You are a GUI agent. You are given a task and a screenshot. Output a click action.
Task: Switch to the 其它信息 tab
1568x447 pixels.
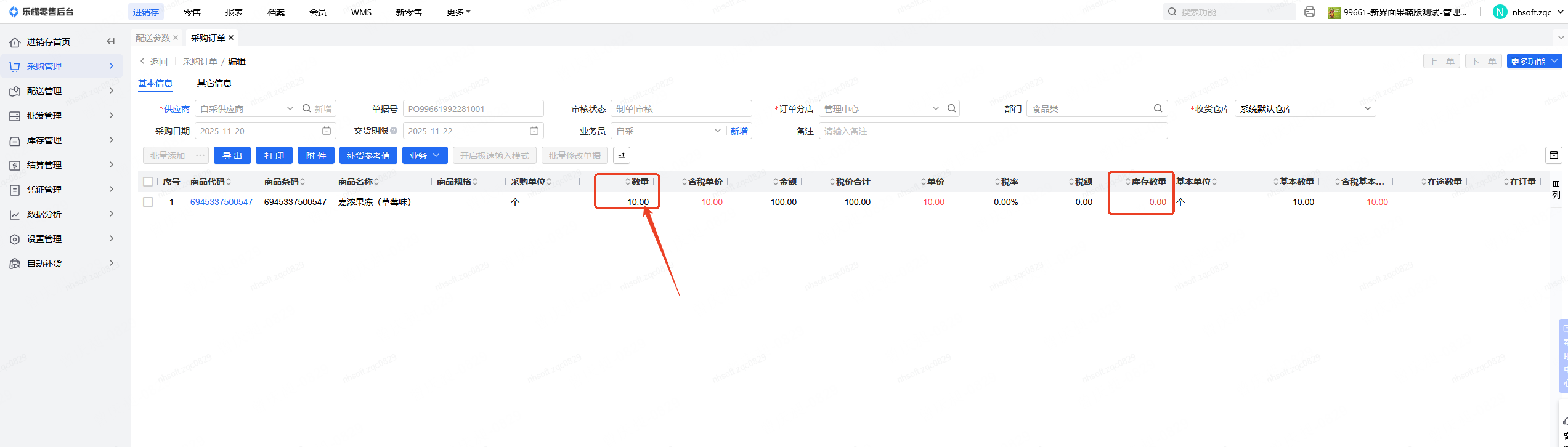[214, 83]
